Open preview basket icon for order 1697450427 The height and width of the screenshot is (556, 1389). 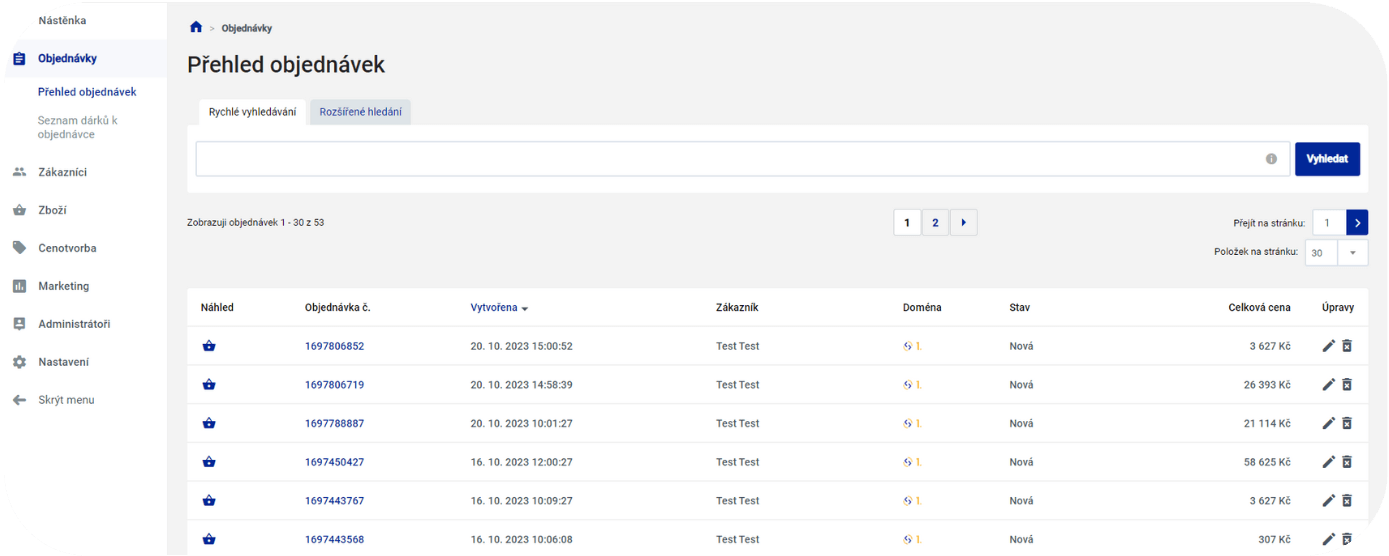(x=209, y=462)
